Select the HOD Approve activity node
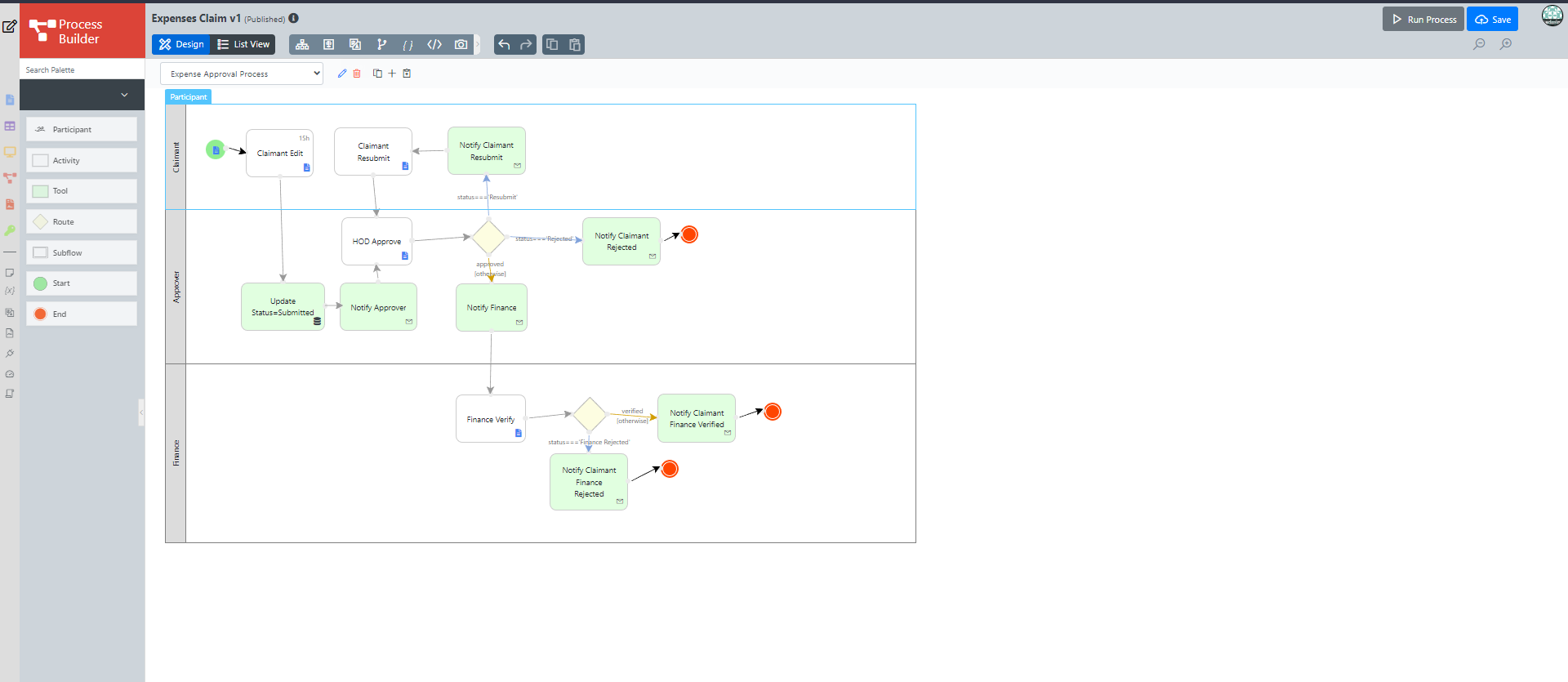 tap(376, 242)
